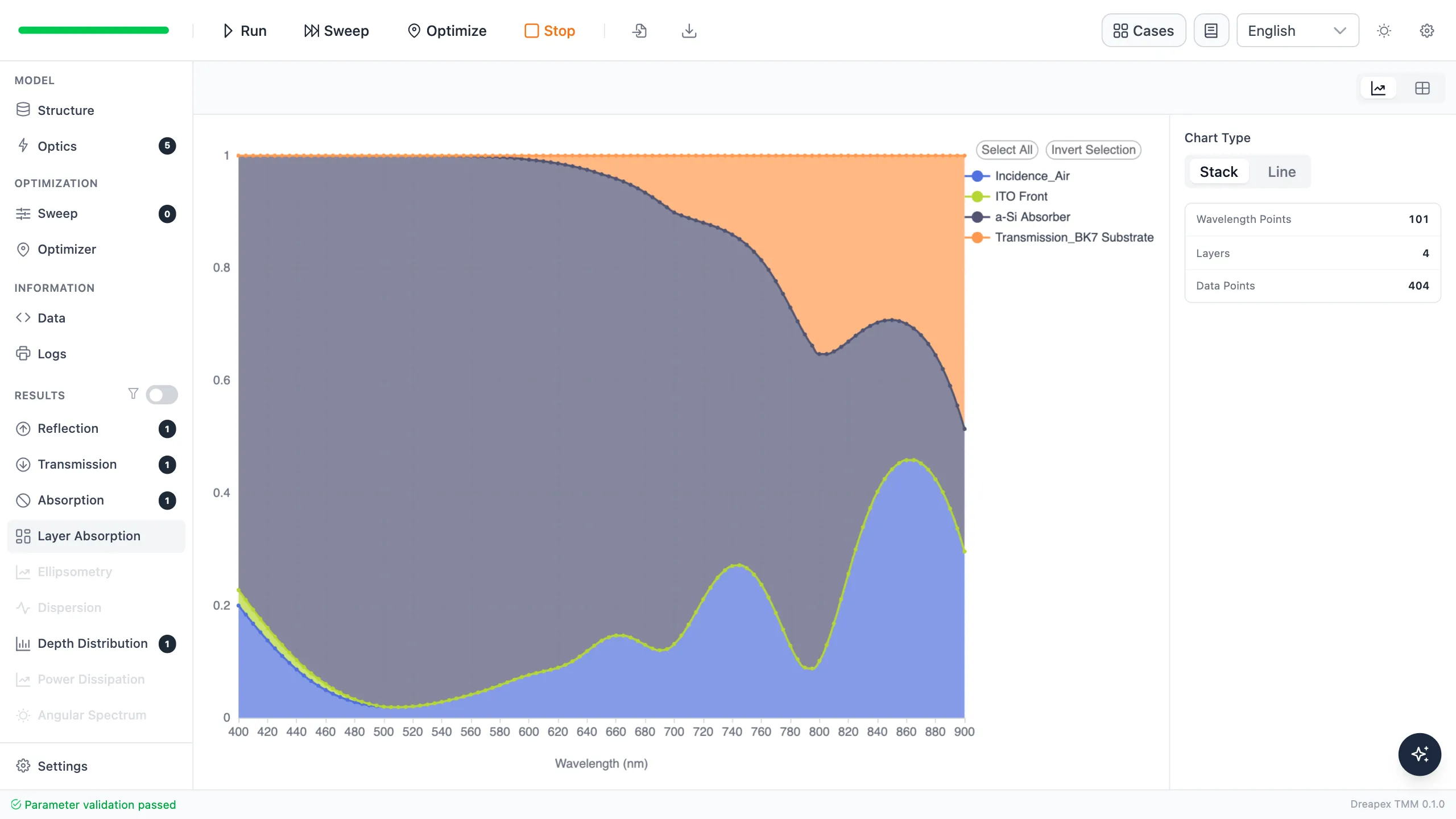Click the Invert Selection button
Screen dimensions: 1456x819
[x=1093, y=150]
